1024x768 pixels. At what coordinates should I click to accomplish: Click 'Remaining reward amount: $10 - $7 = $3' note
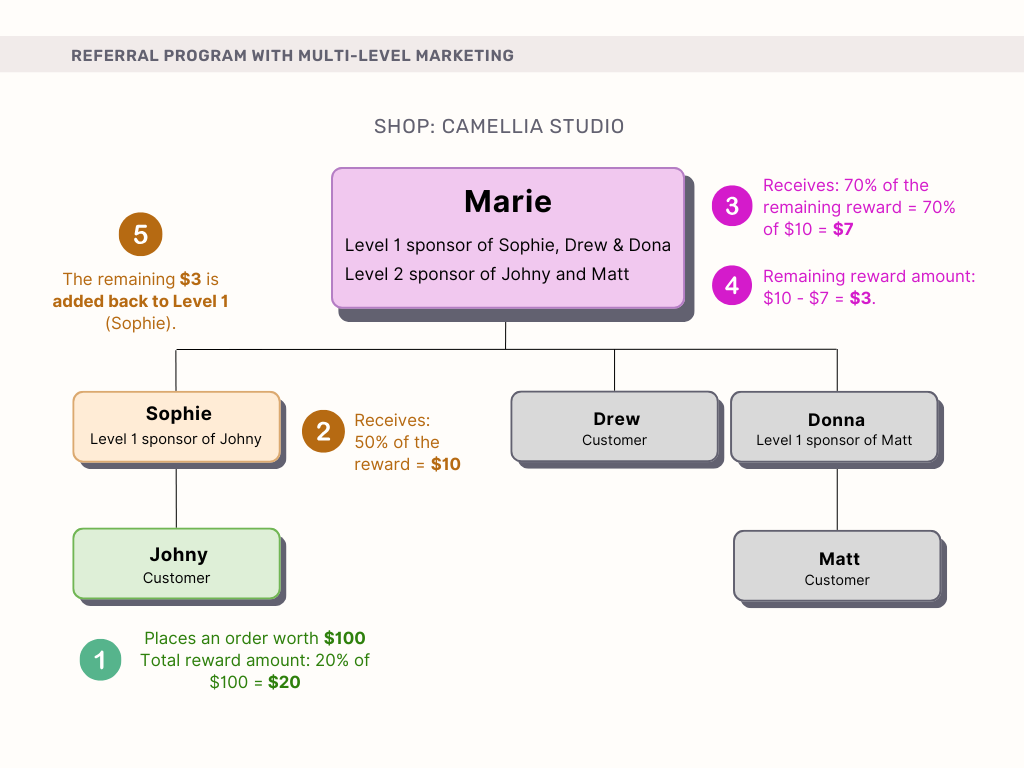869,287
